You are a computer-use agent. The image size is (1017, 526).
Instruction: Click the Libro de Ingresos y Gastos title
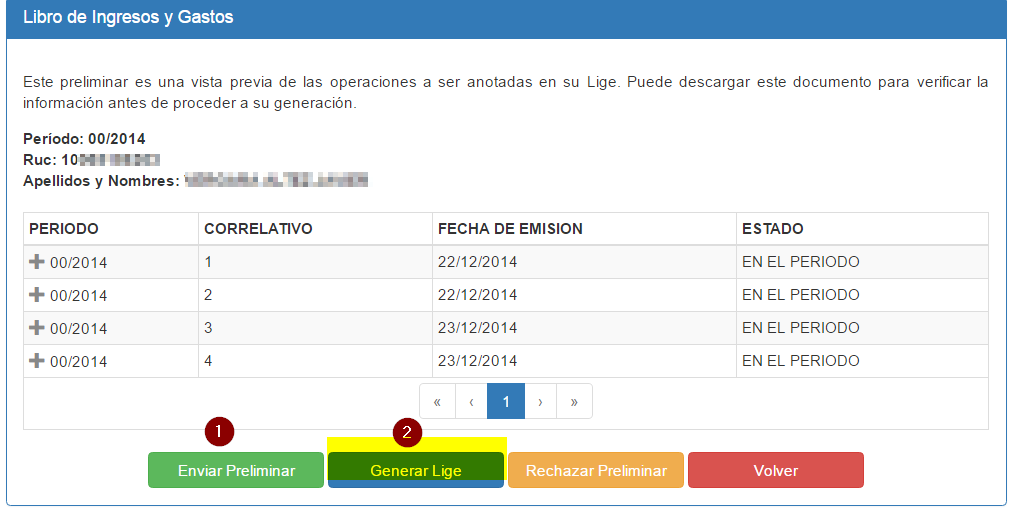tap(128, 18)
